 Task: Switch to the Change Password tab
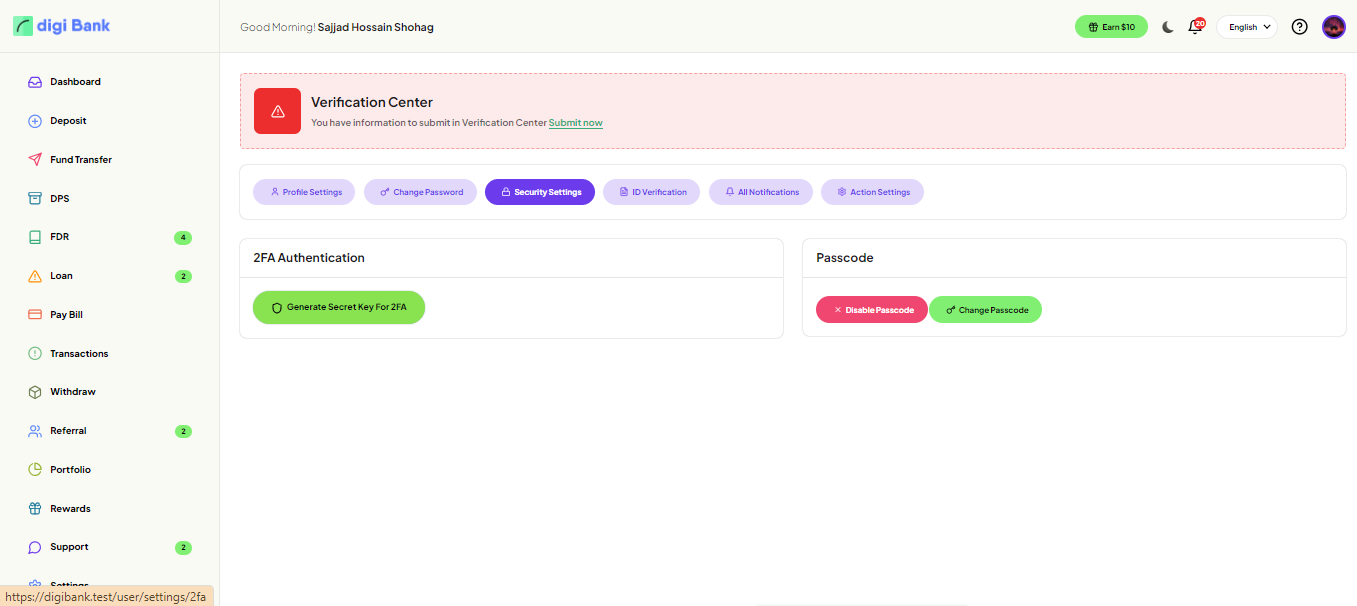(420, 192)
